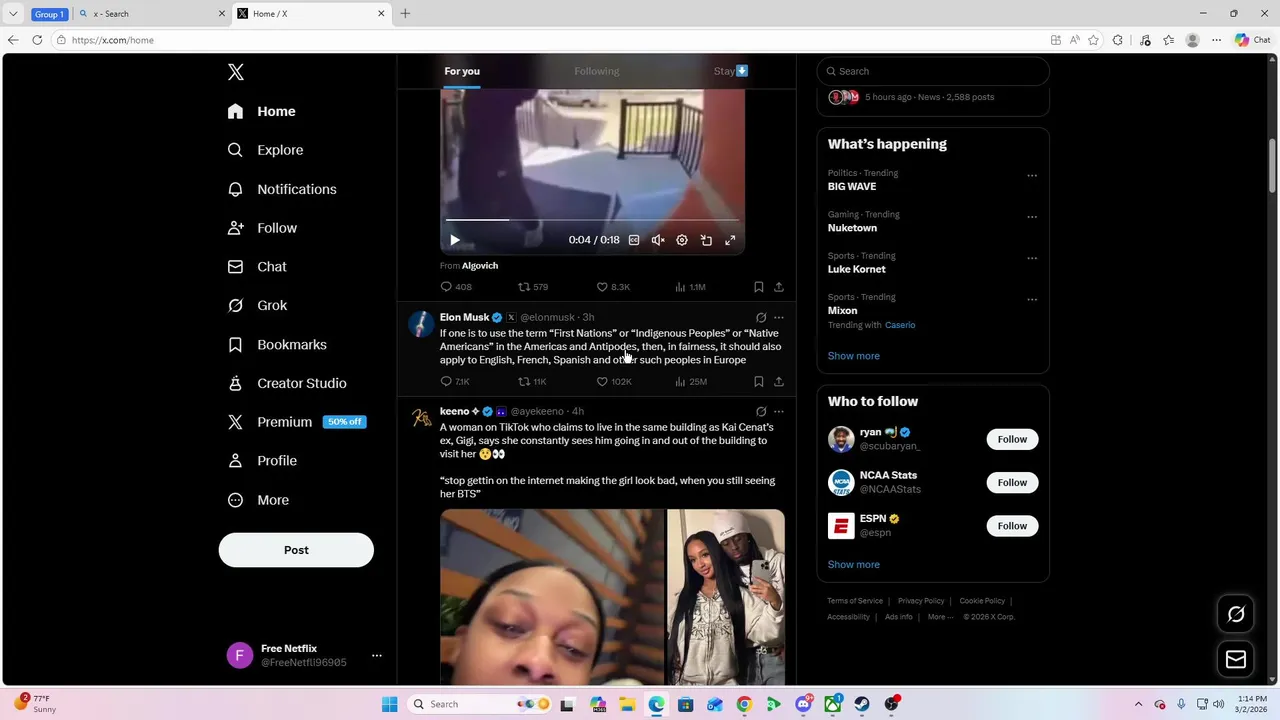Open Premium 50% off item
This screenshot has height=720, width=1280.
click(297, 422)
